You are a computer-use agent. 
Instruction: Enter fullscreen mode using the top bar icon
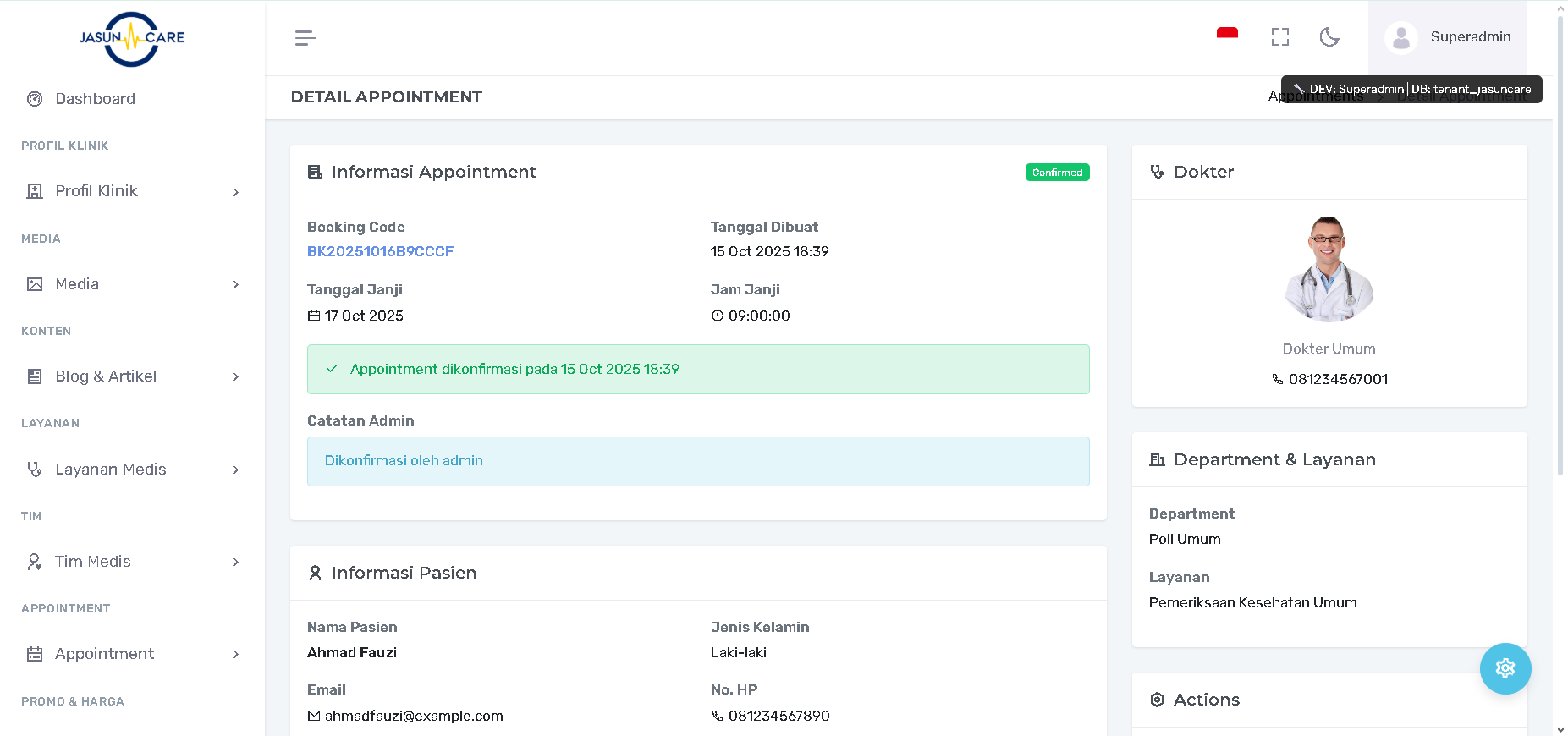(x=1279, y=37)
